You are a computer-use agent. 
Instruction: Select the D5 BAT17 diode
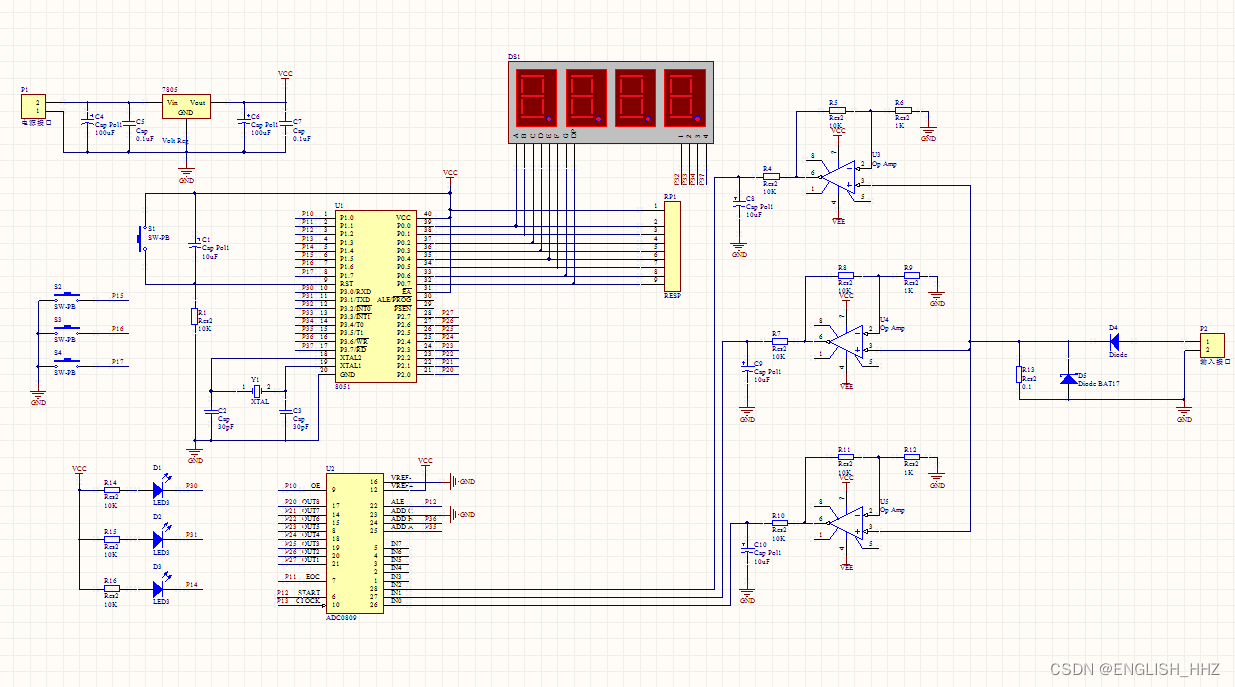1069,378
